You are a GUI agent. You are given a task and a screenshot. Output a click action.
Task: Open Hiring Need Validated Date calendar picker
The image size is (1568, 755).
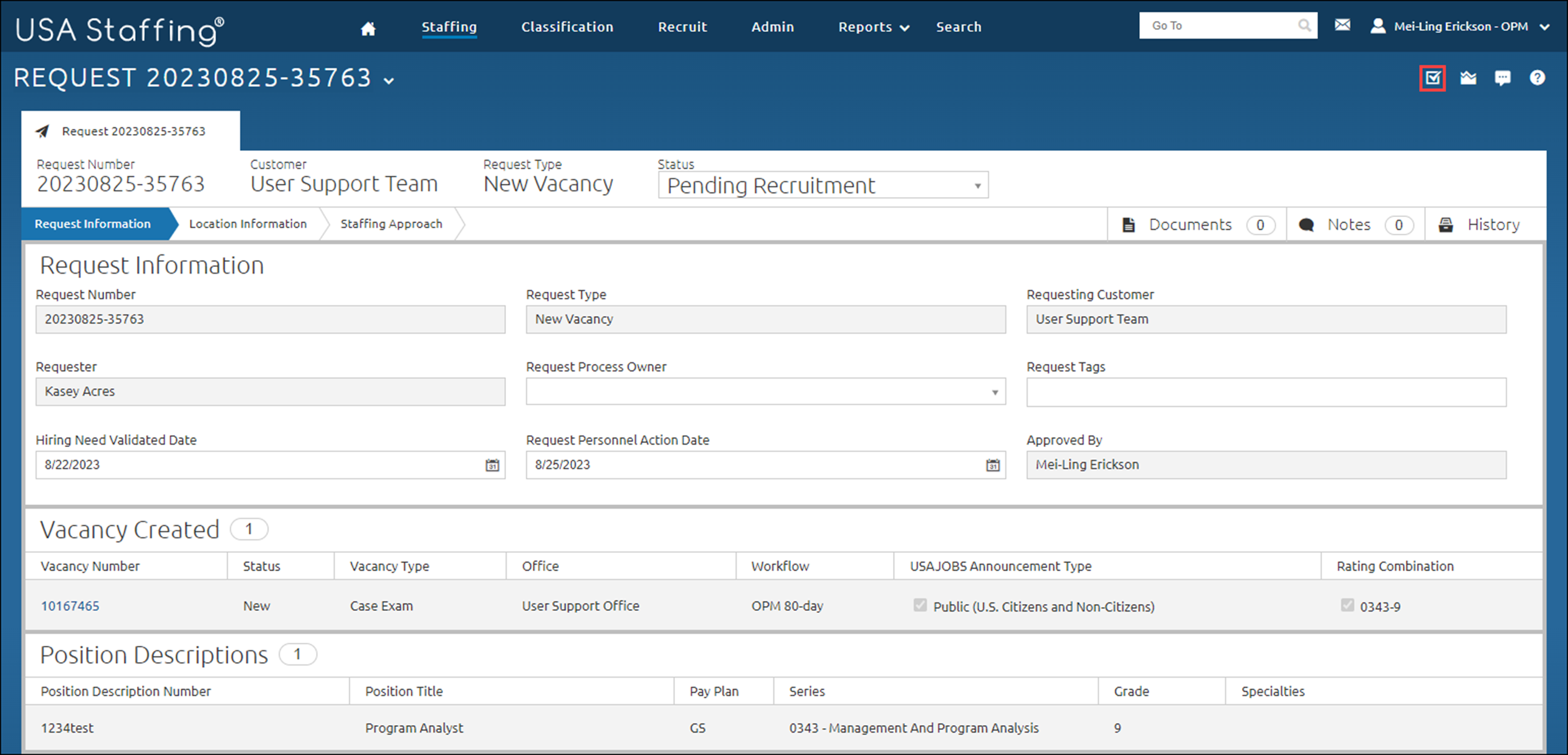click(492, 465)
